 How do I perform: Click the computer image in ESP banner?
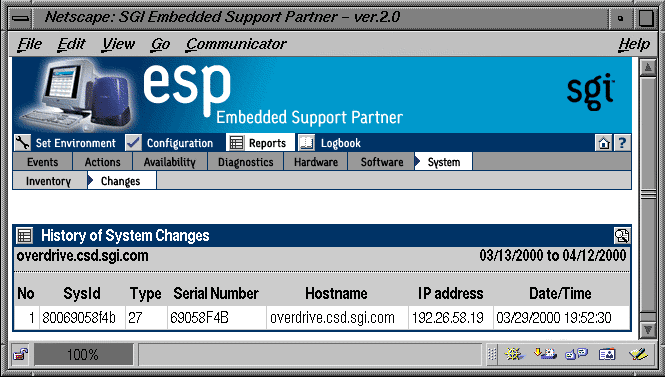click(76, 95)
